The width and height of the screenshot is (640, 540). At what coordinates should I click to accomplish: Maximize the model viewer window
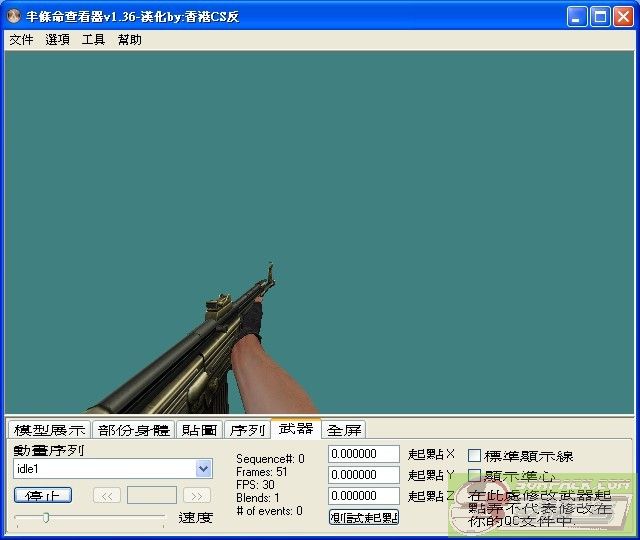pos(601,16)
